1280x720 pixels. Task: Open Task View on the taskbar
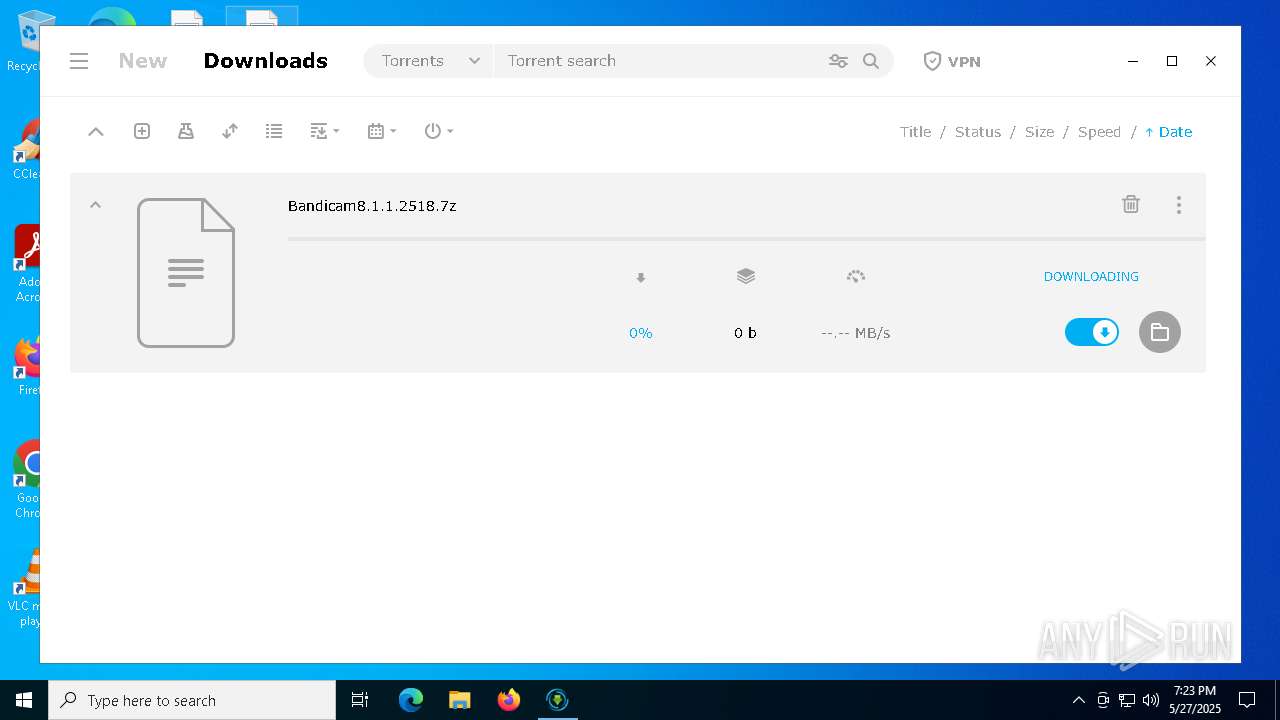tap(360, 700)
